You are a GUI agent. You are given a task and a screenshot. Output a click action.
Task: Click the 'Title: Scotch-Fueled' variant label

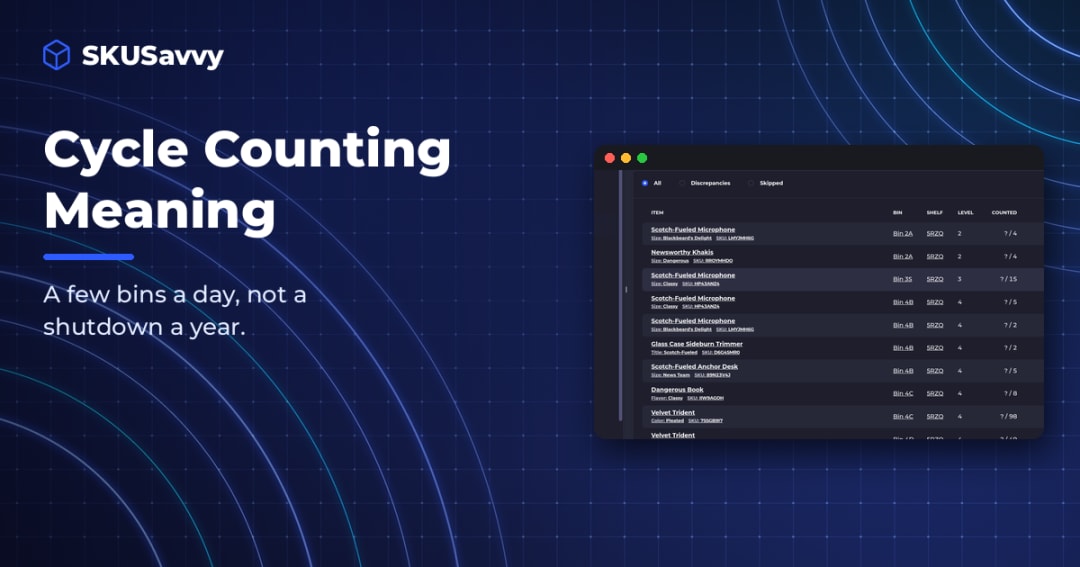coord(674,353)
